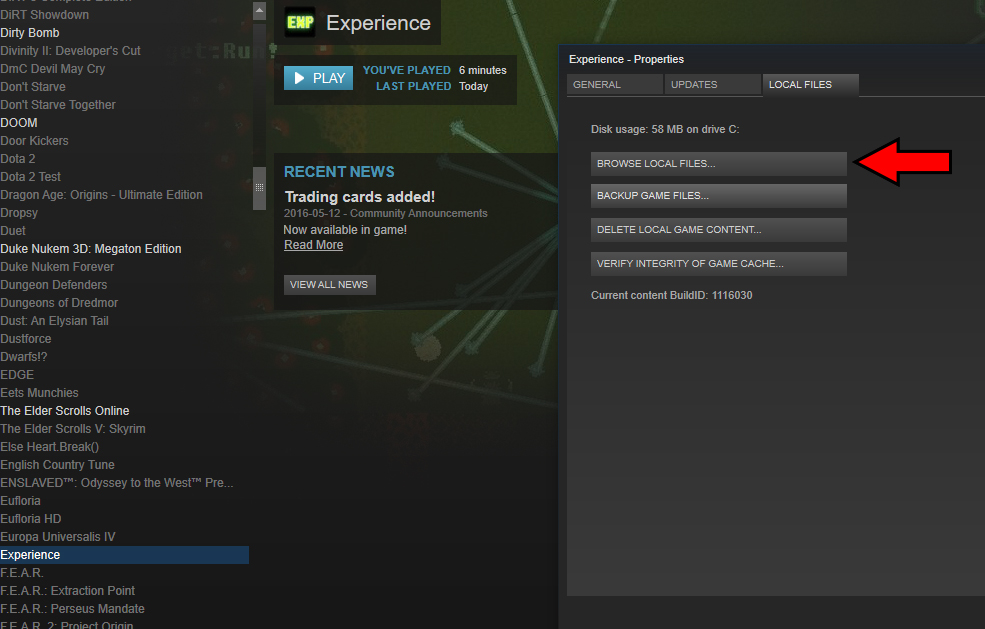The width and height of the screenshot is (985, 629).
Task: Select Eufloria HD in the library
Action: (31, 519)
